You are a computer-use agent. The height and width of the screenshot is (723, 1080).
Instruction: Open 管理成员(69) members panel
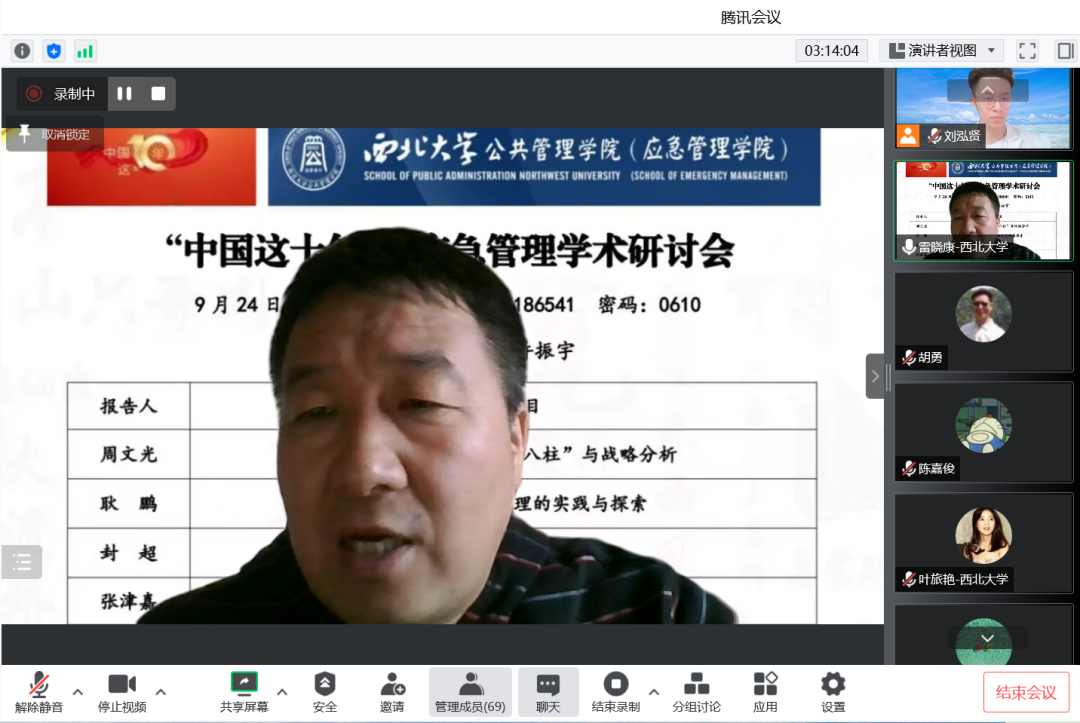tap(470, 692)
